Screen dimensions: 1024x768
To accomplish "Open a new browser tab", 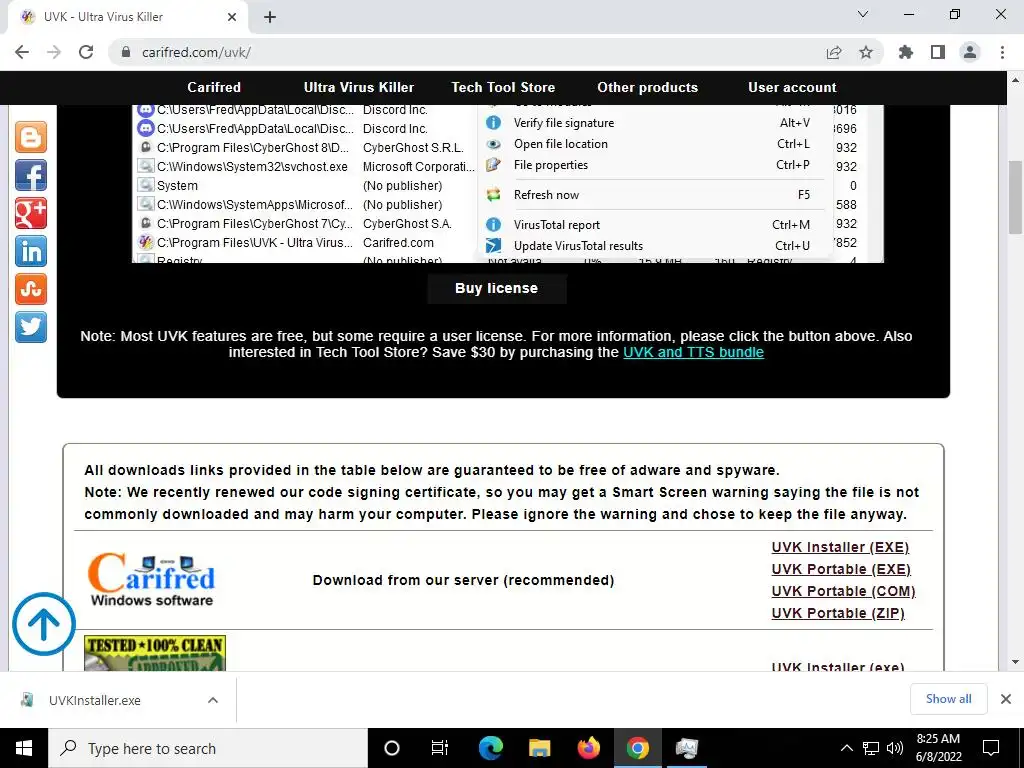I will tap(270, 17).
